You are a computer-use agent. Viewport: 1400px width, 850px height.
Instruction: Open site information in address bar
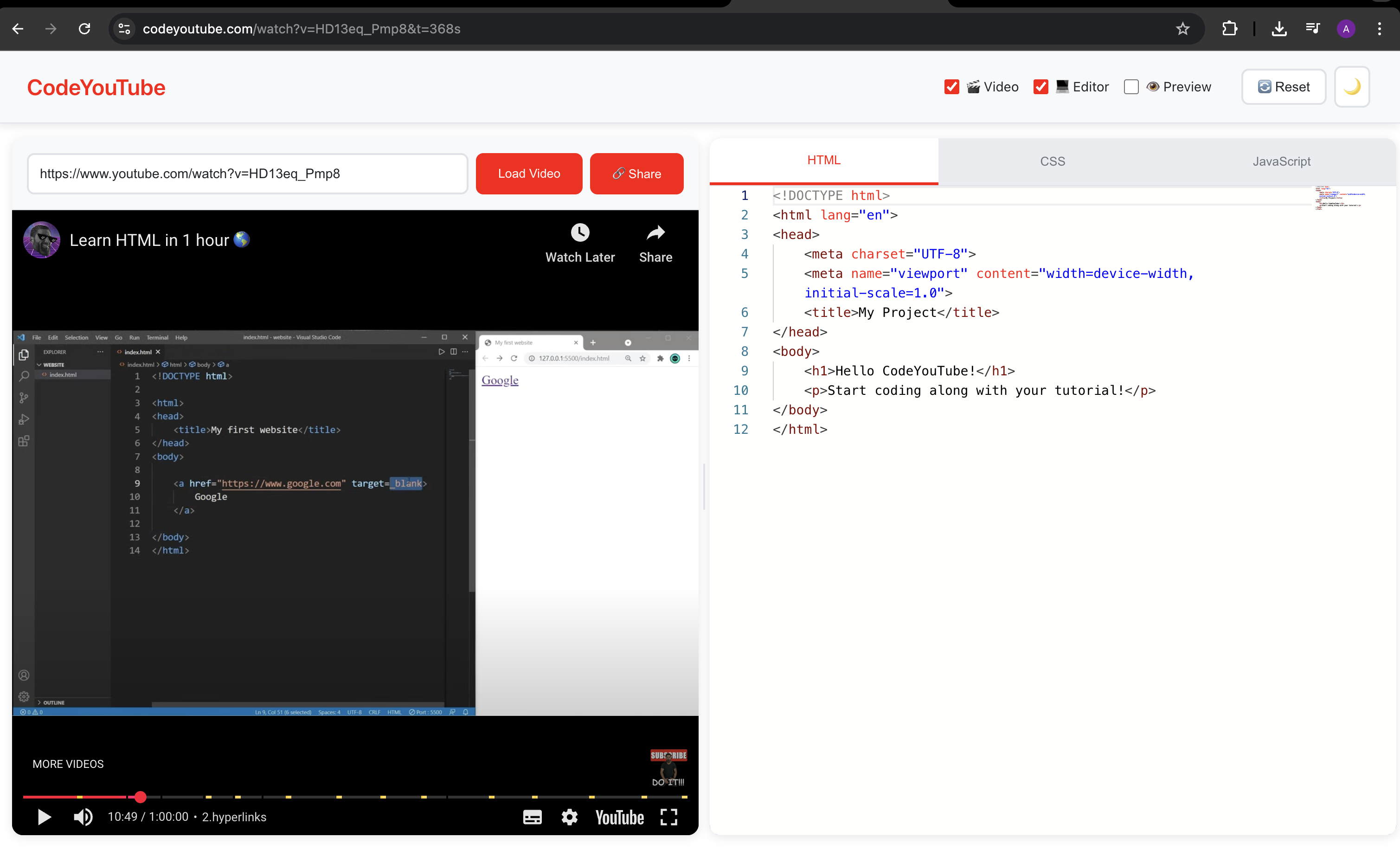(x=124, y=29)
